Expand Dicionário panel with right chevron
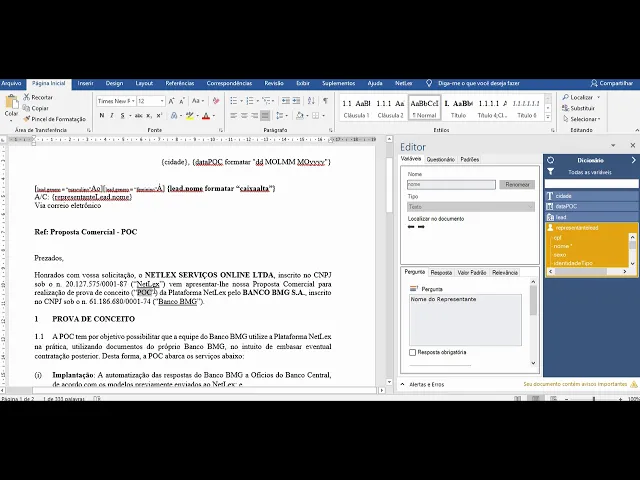 [x=633, y=160]
